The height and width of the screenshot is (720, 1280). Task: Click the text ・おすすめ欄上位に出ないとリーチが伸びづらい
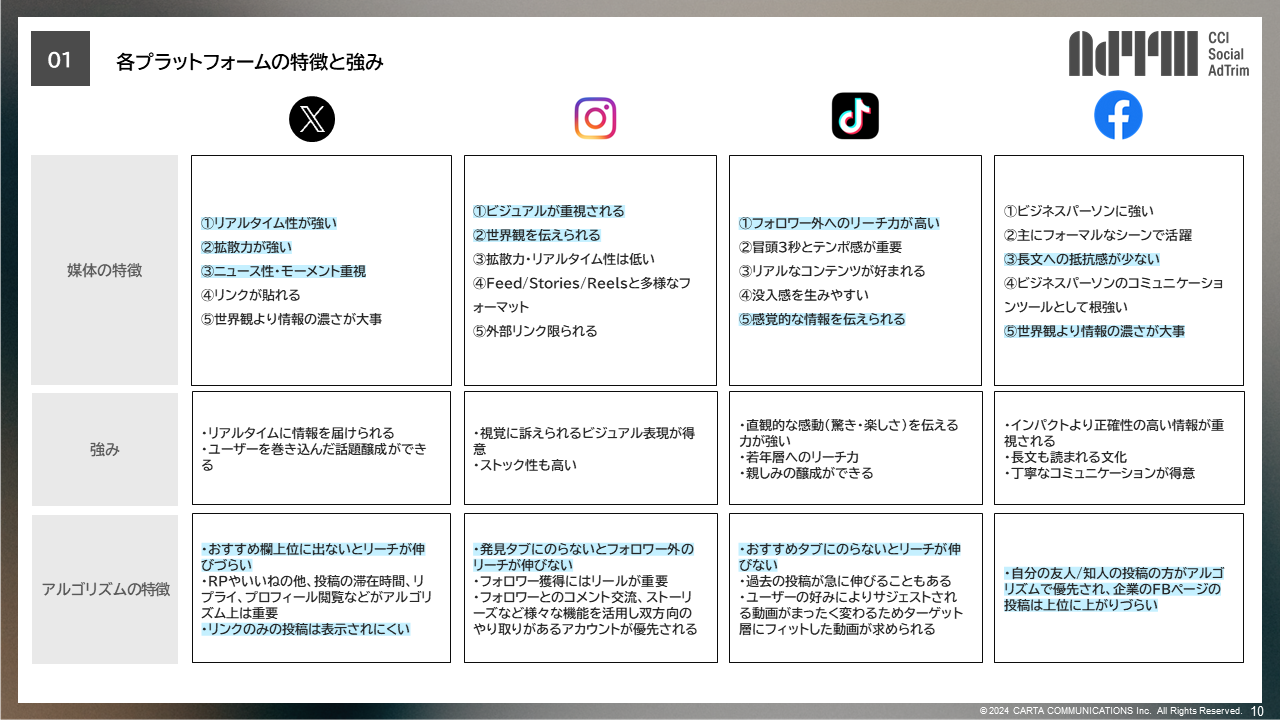(313, 557)
